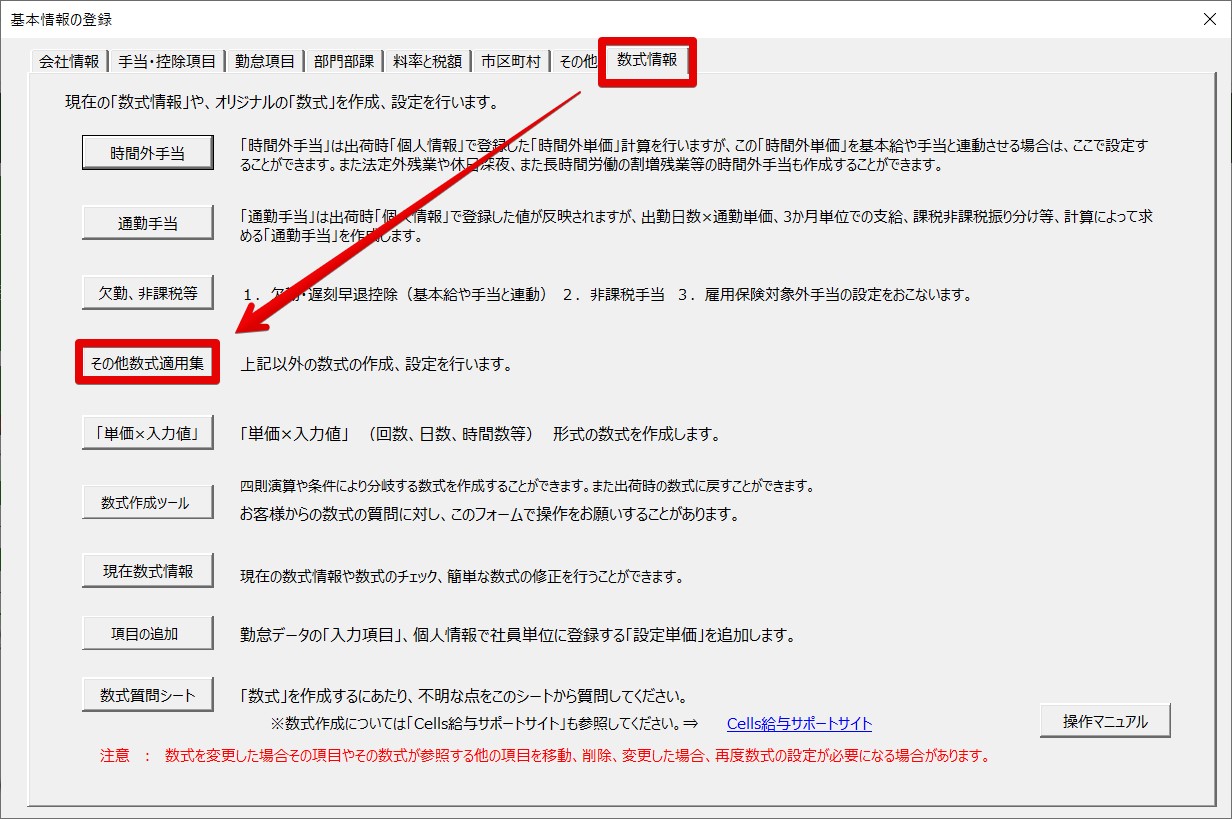The height and width of the screenshot is (819, 1232).
Task: Open the 会社情報 tab
Action: coord(69,61)
